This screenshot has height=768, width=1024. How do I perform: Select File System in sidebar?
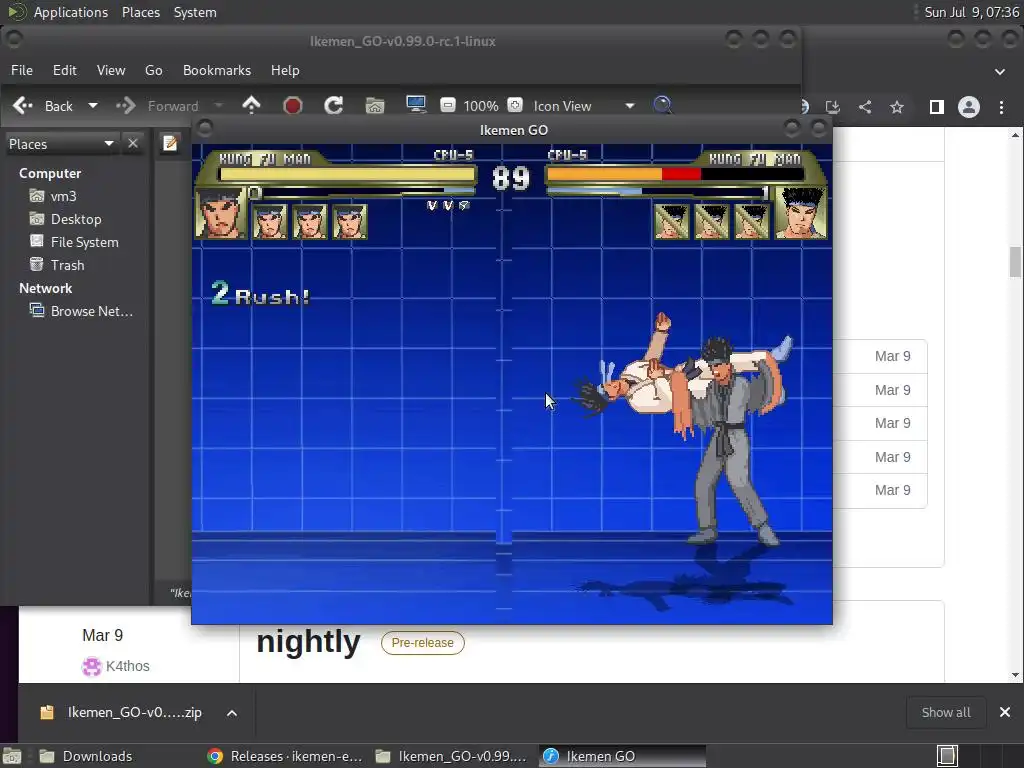click(x=74, y=242)
